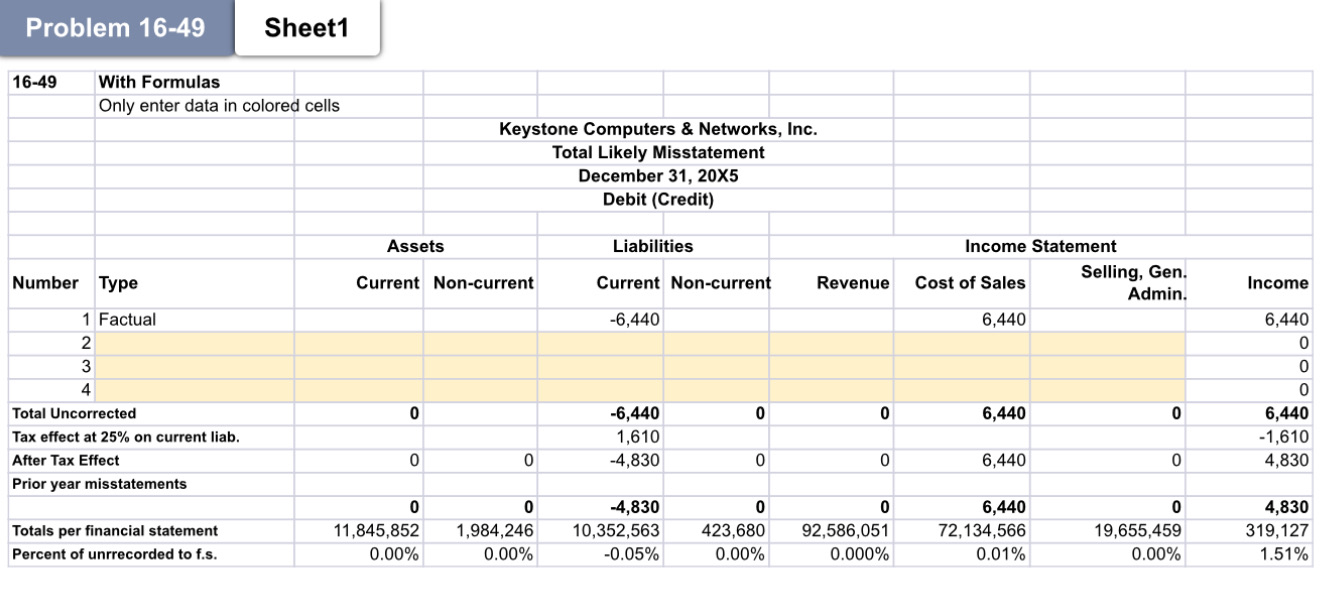Select the 'Factual' type cell
Image resolution: width=1323 pixels, height=592 pixels.
click(x=195, y=320)
